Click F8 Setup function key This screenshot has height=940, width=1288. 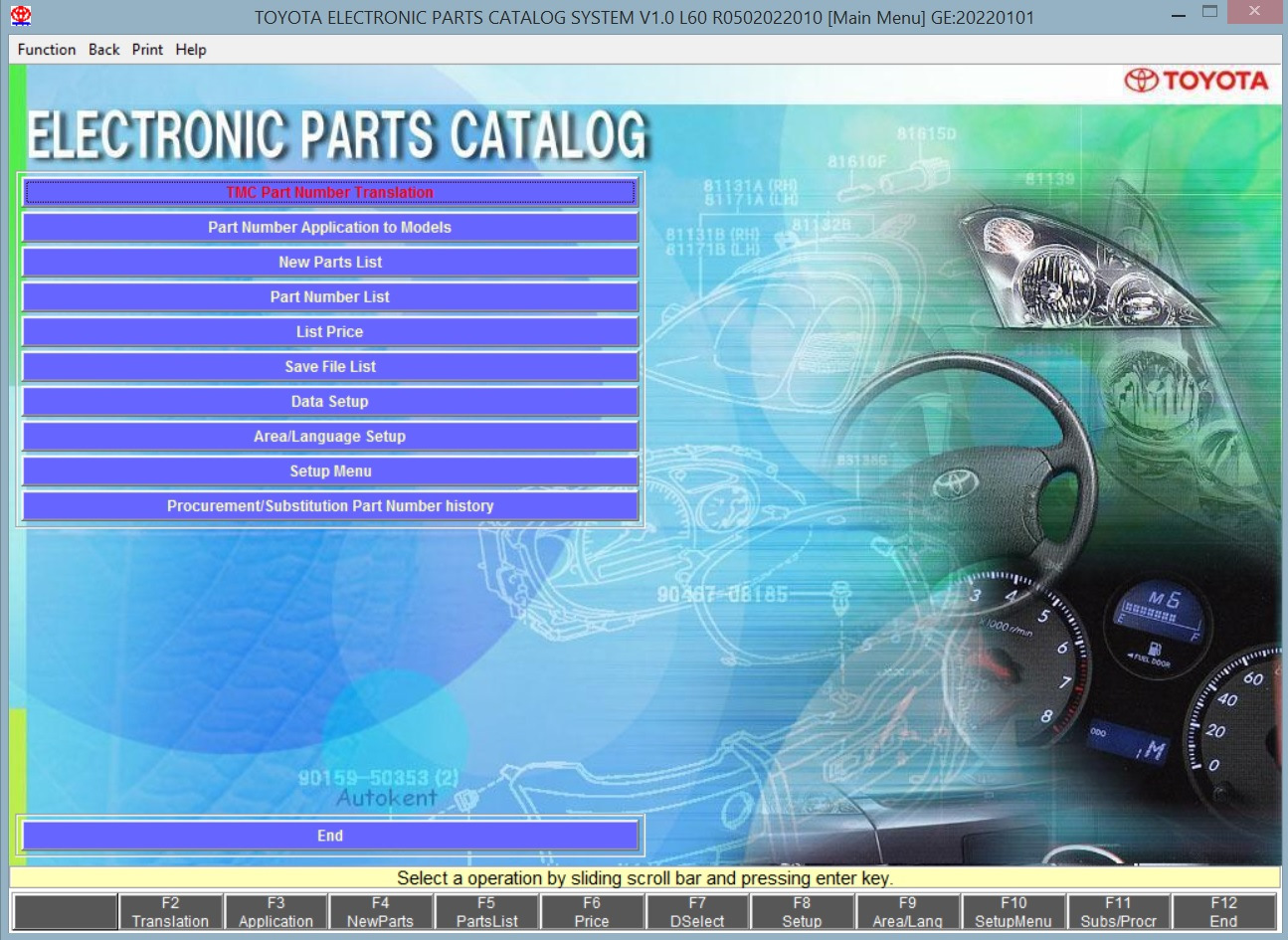803,912
